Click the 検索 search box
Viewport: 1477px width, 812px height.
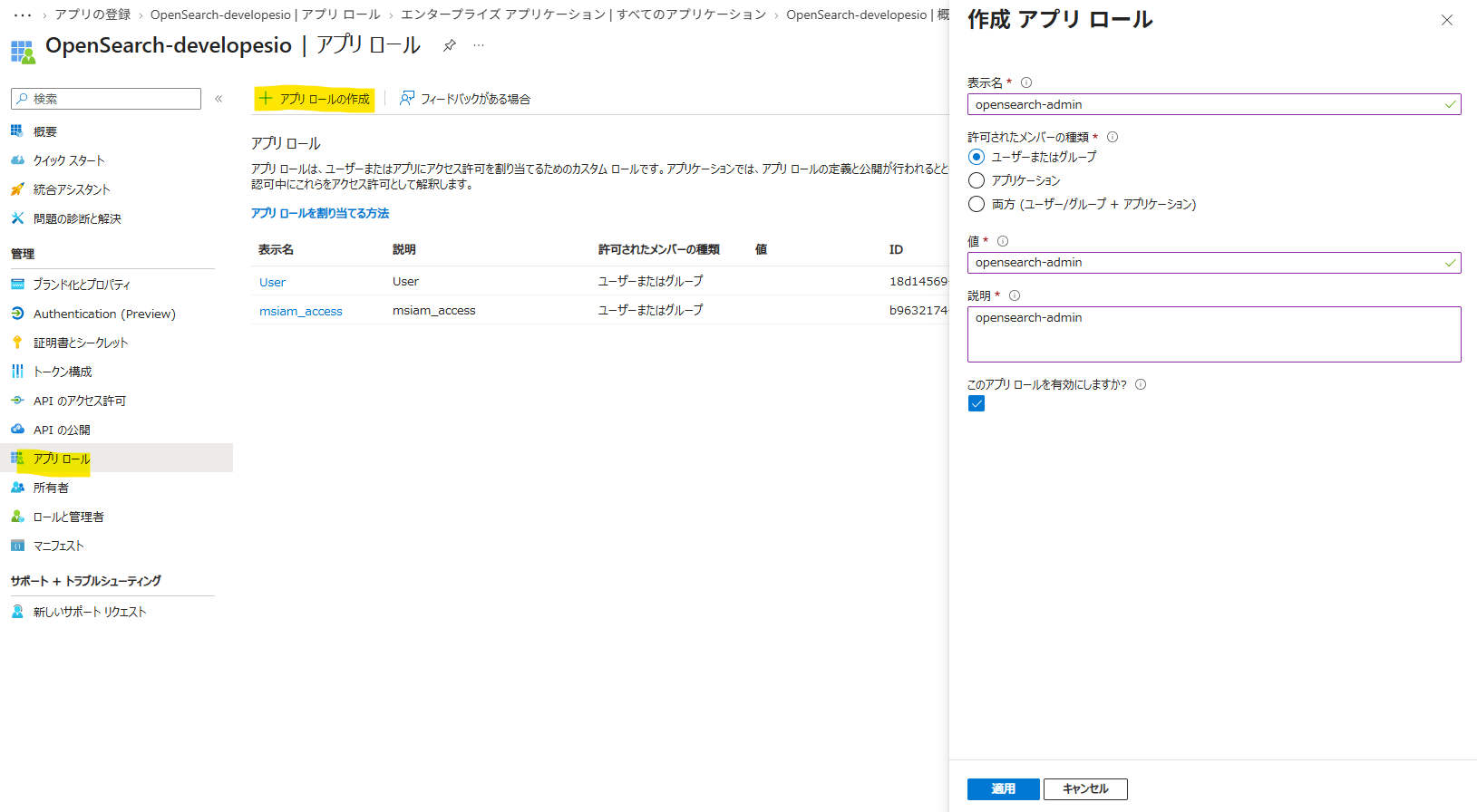coord(106,99)
